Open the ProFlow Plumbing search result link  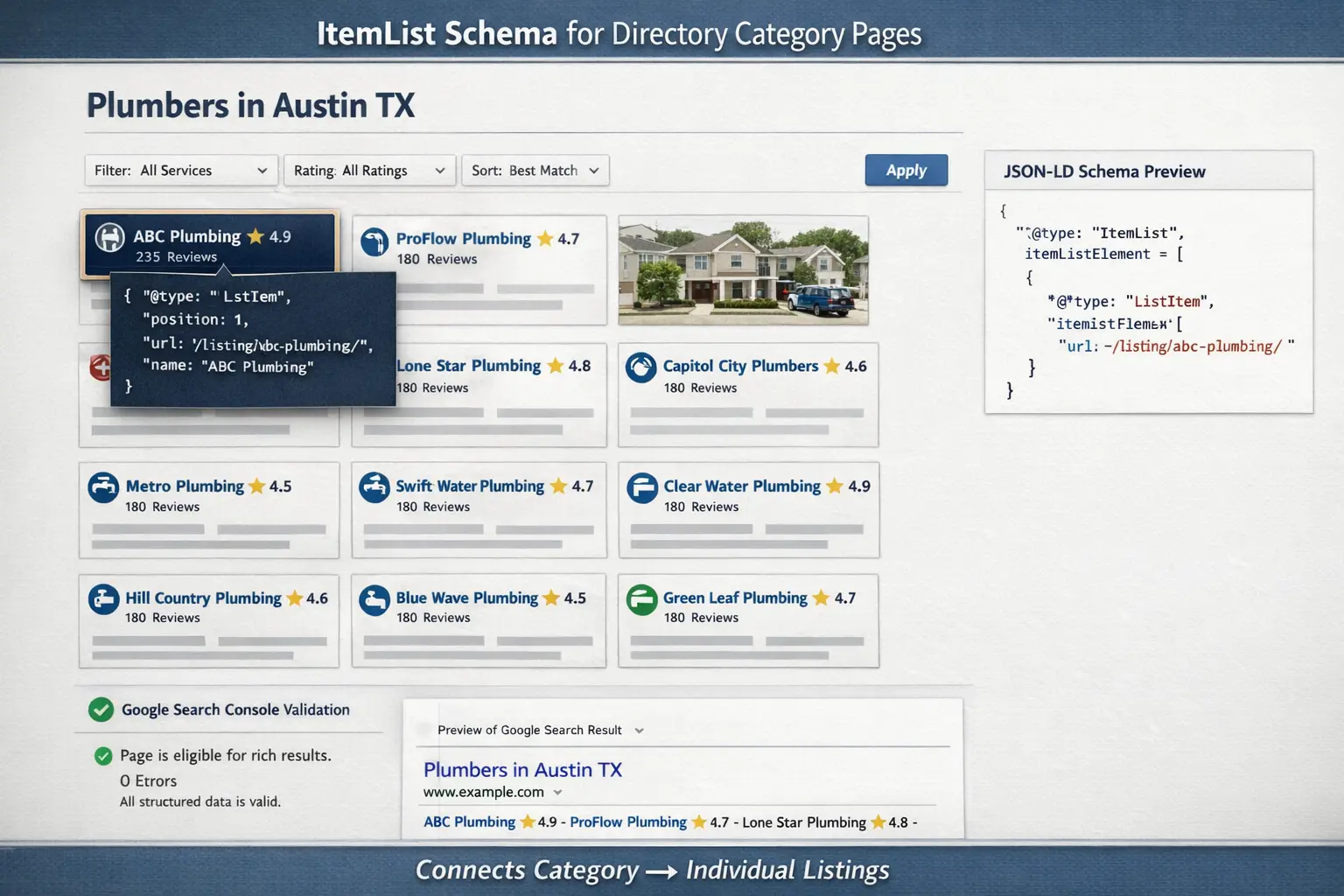click(x=628, y=822)
